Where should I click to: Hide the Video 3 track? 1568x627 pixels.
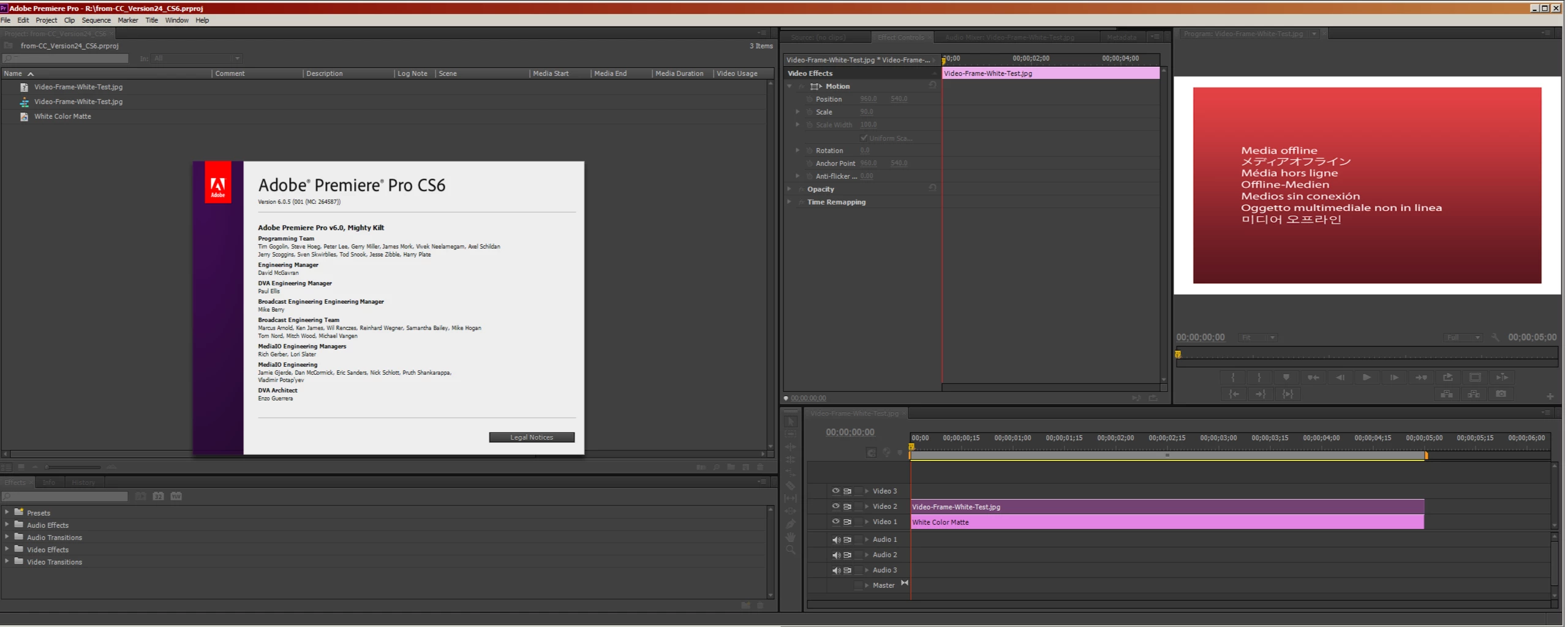[x=835, y=491]
